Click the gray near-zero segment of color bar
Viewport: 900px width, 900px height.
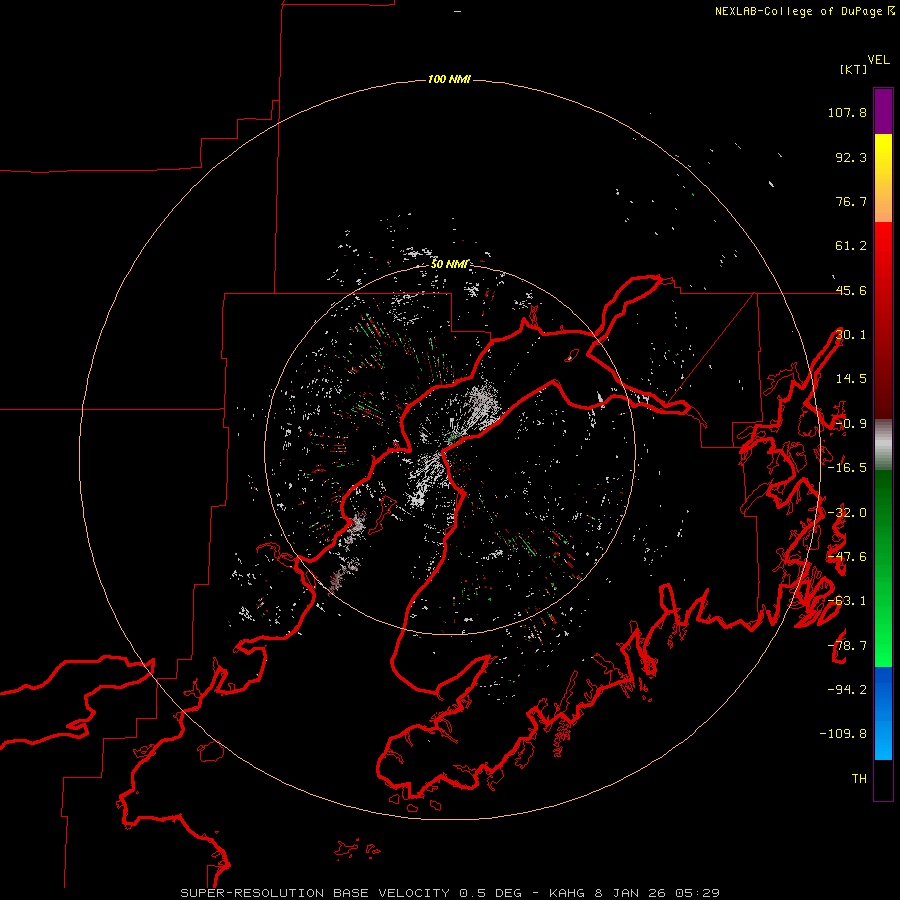pos(883,445)
